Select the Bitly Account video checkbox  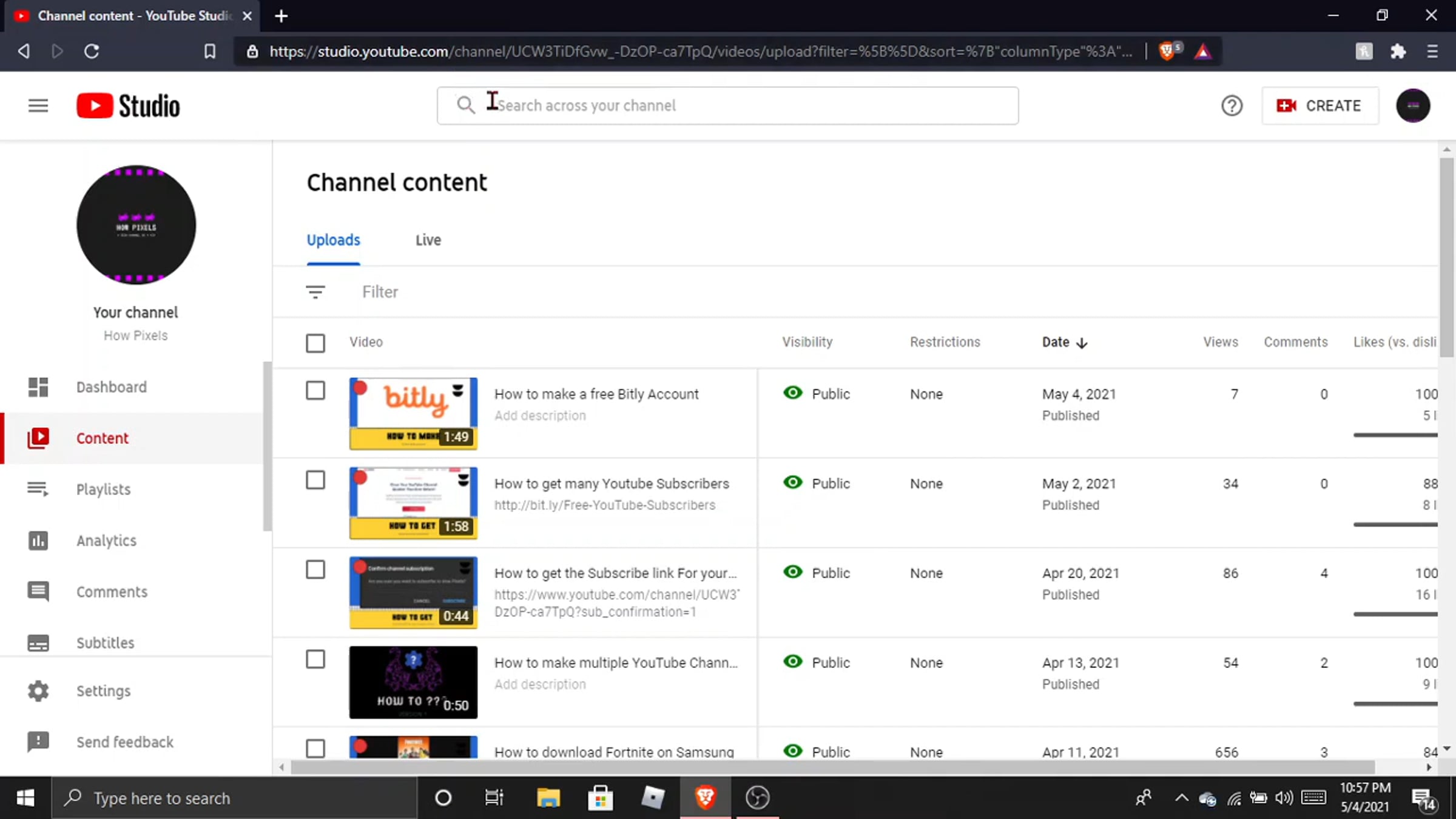click(x=315, y=391)
